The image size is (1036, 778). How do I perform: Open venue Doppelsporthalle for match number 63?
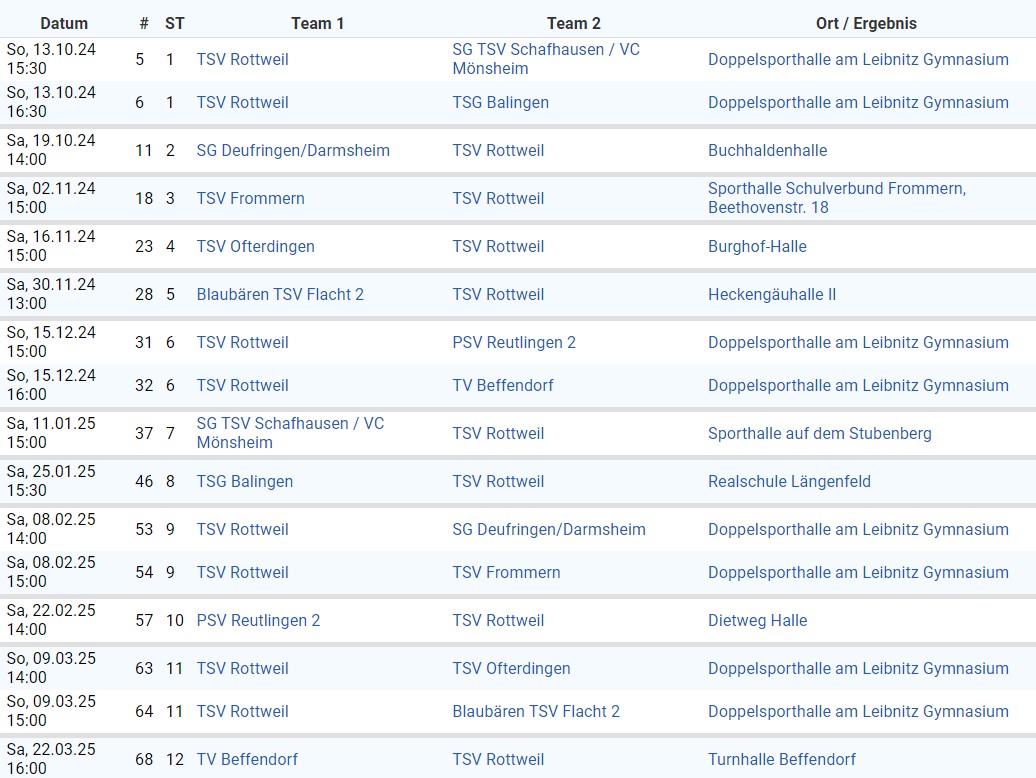pyautogui.click(x=858, y=669)
